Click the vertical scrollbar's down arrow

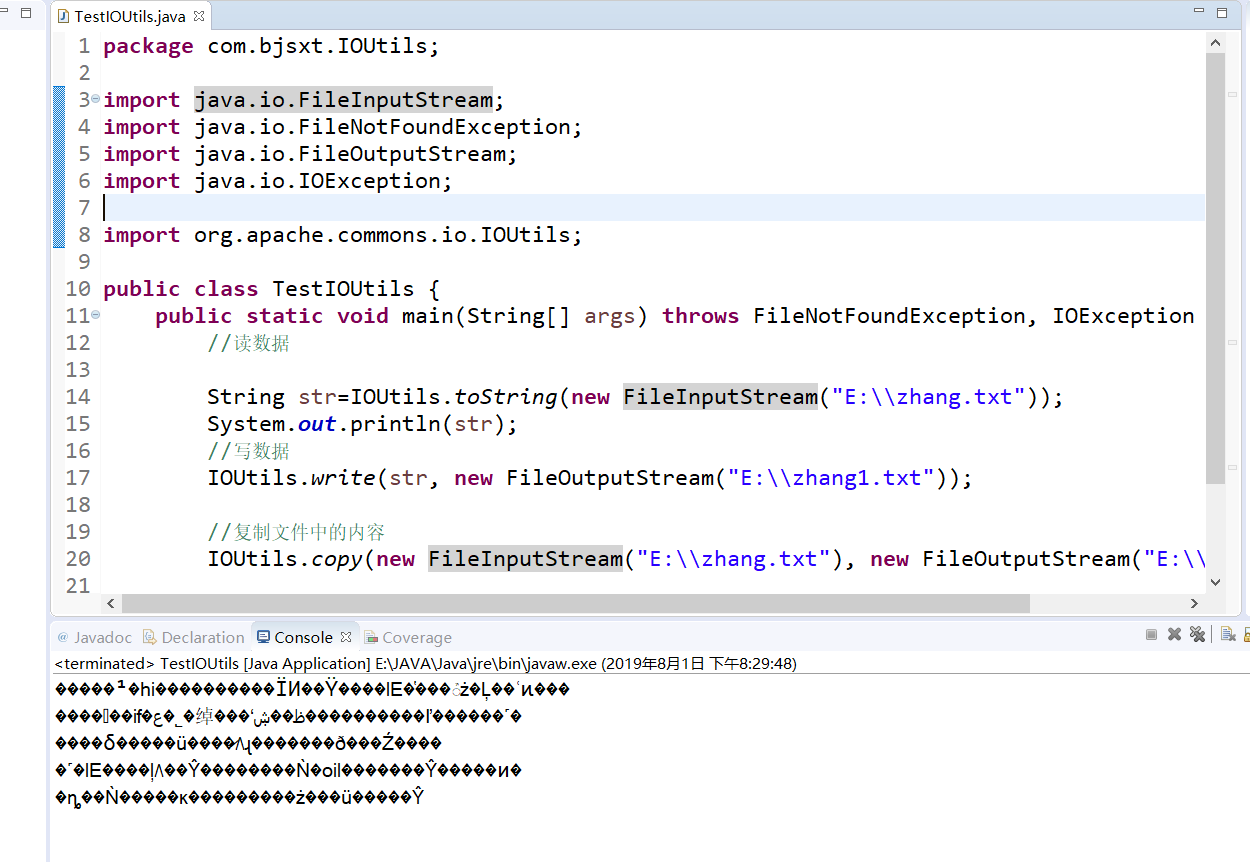(1215, 582)
